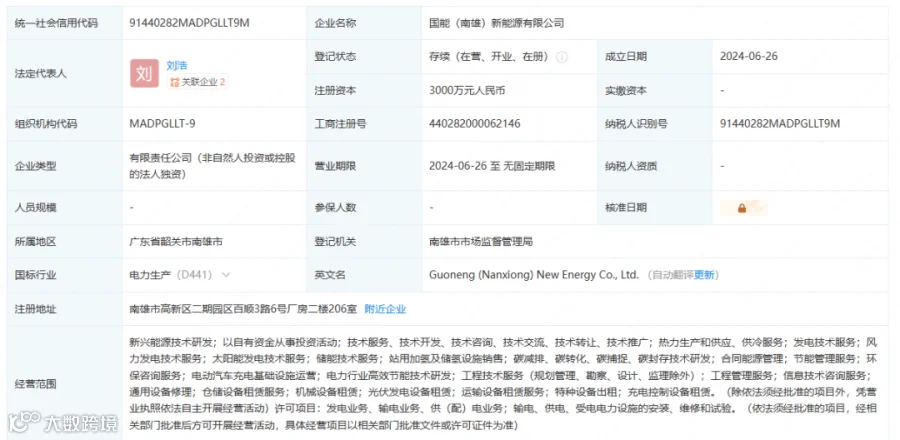The height and width of the screenshot is (440, 900).
Task: Click the lock icon in 核准日期 row
Action: point(742,208)
